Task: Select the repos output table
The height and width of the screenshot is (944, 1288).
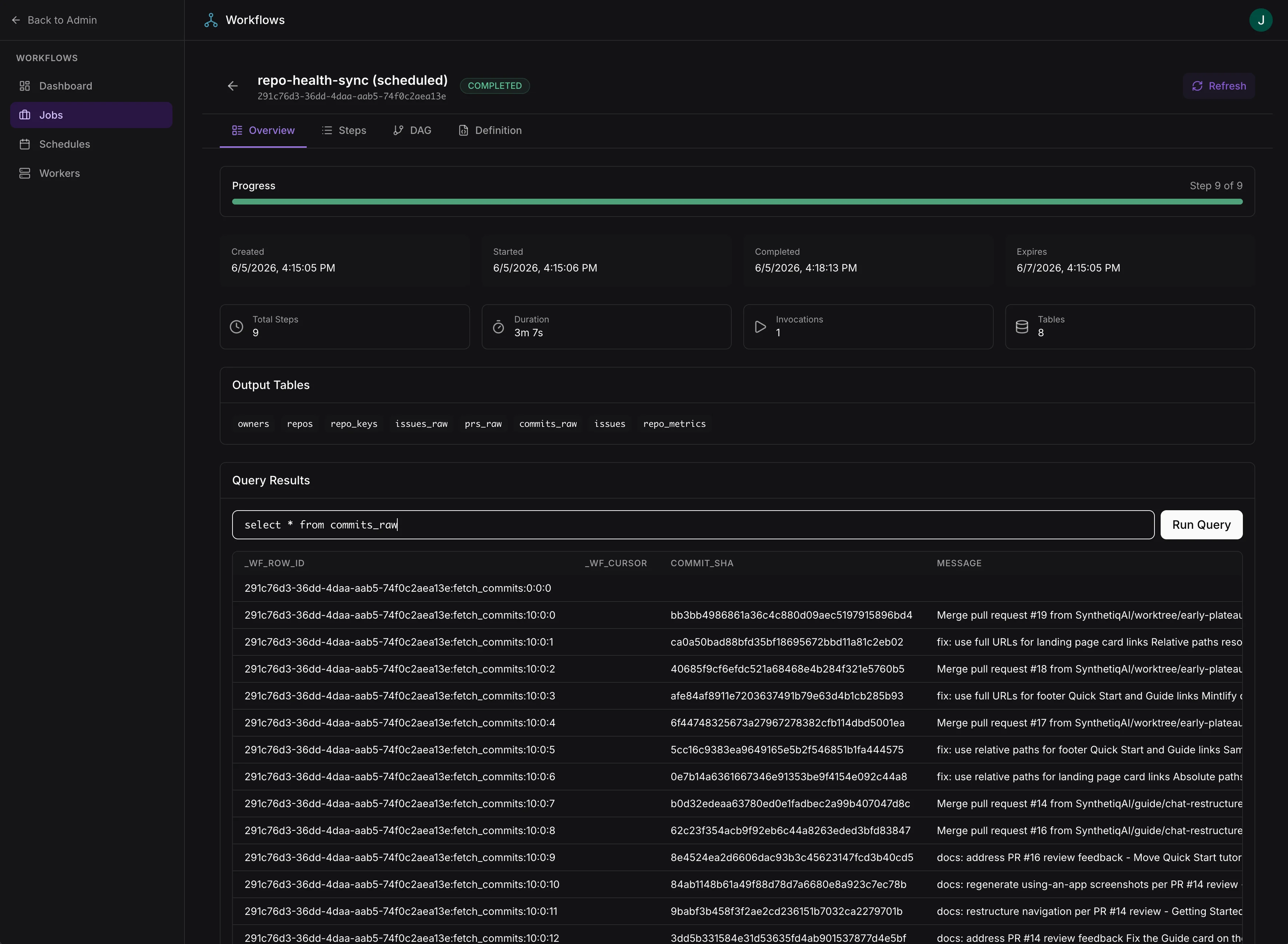Action: click(300, 424)
